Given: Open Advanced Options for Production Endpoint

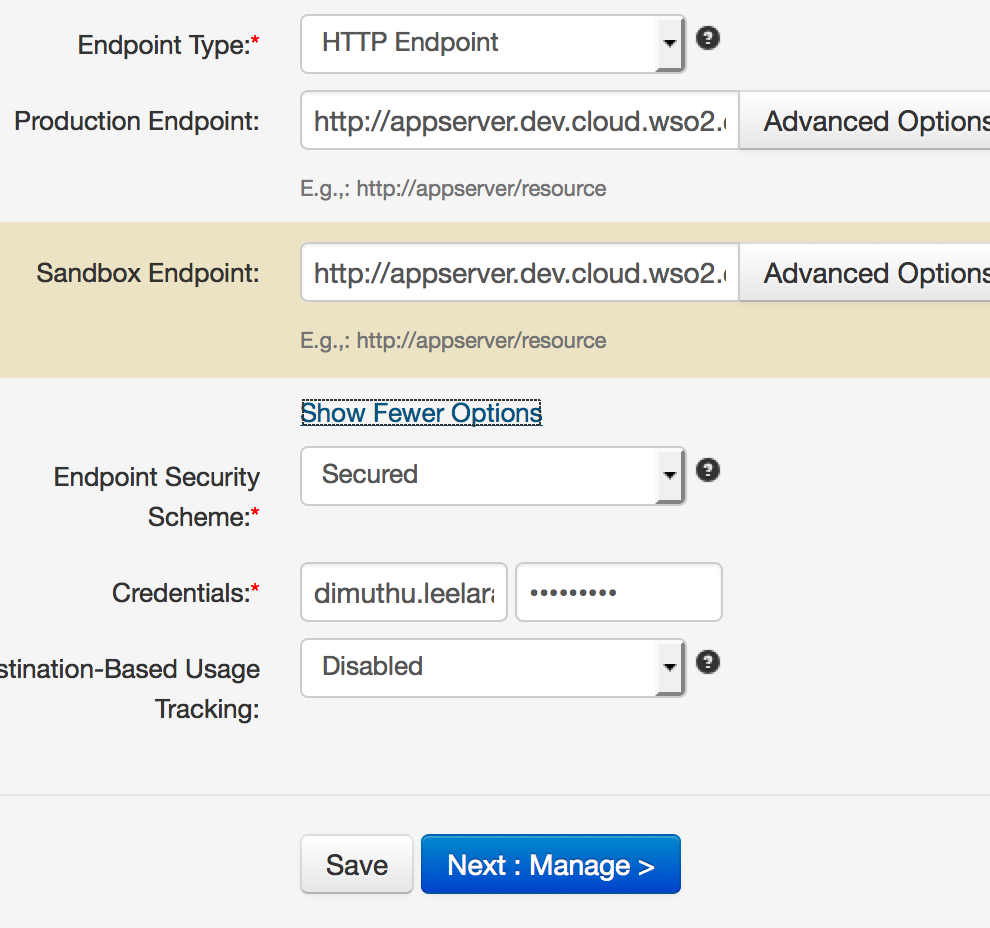Looking at the screenshot, I should tap(866, 122).
